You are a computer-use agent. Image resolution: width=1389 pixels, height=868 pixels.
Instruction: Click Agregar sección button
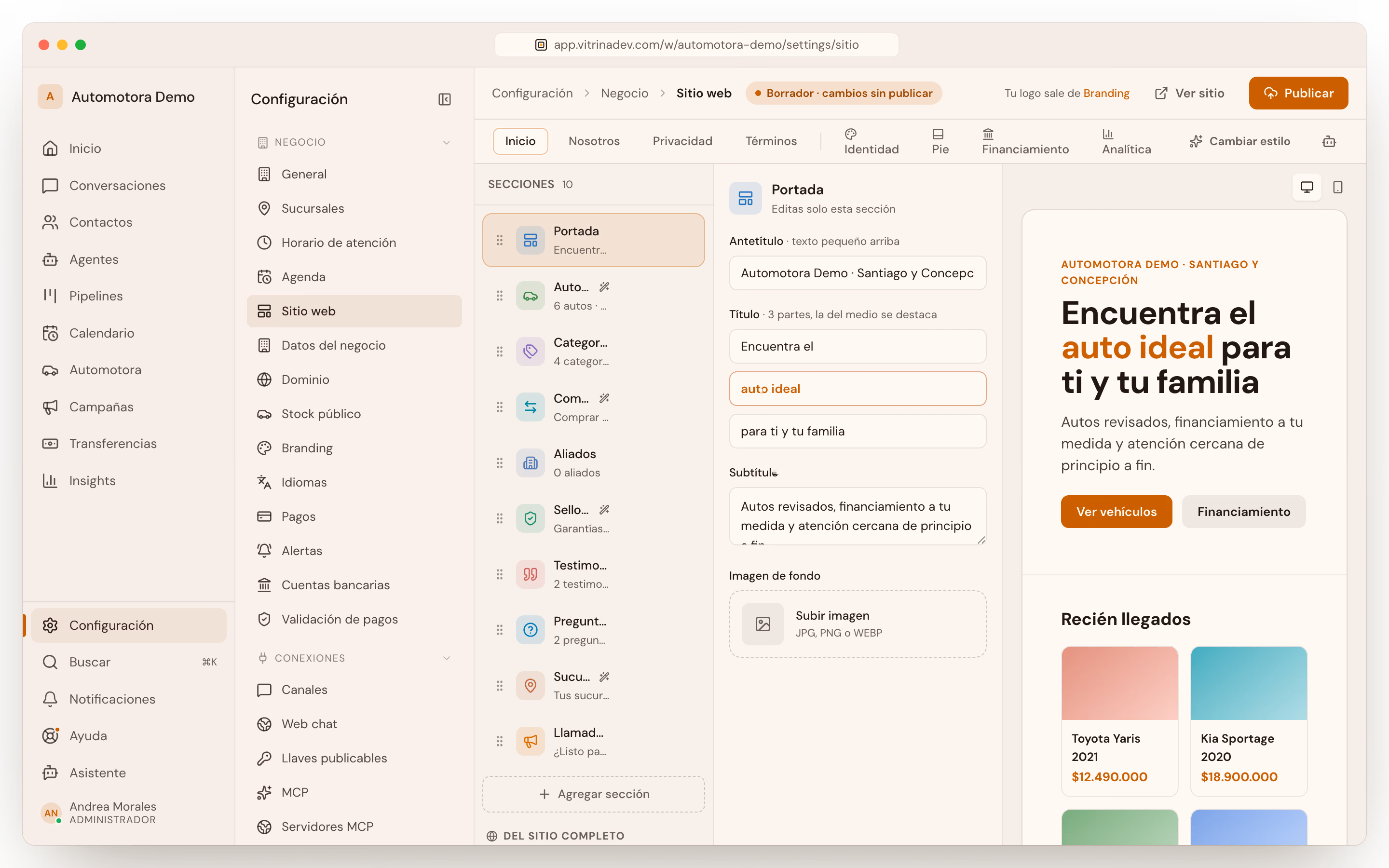(594, 794)
